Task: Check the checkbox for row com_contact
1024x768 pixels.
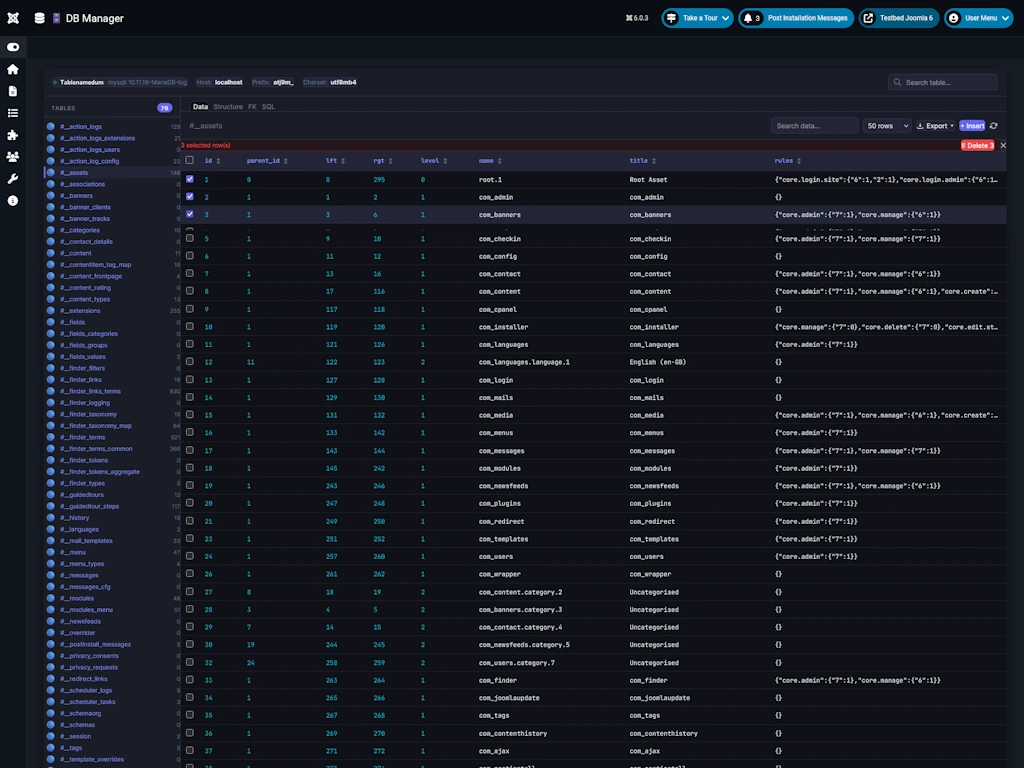Action: click(189, 274)
